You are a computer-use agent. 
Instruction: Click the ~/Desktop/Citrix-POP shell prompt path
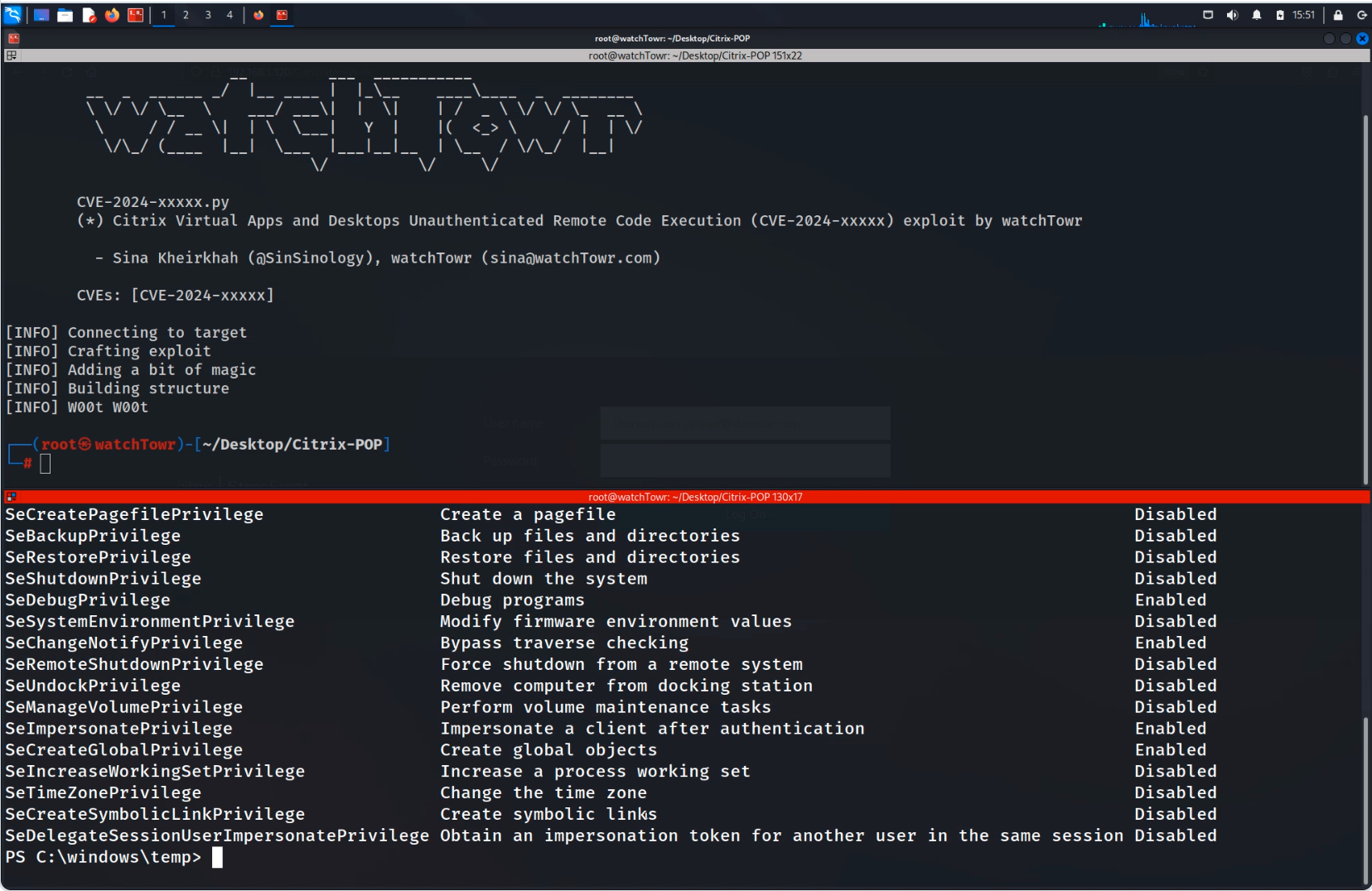292,444
